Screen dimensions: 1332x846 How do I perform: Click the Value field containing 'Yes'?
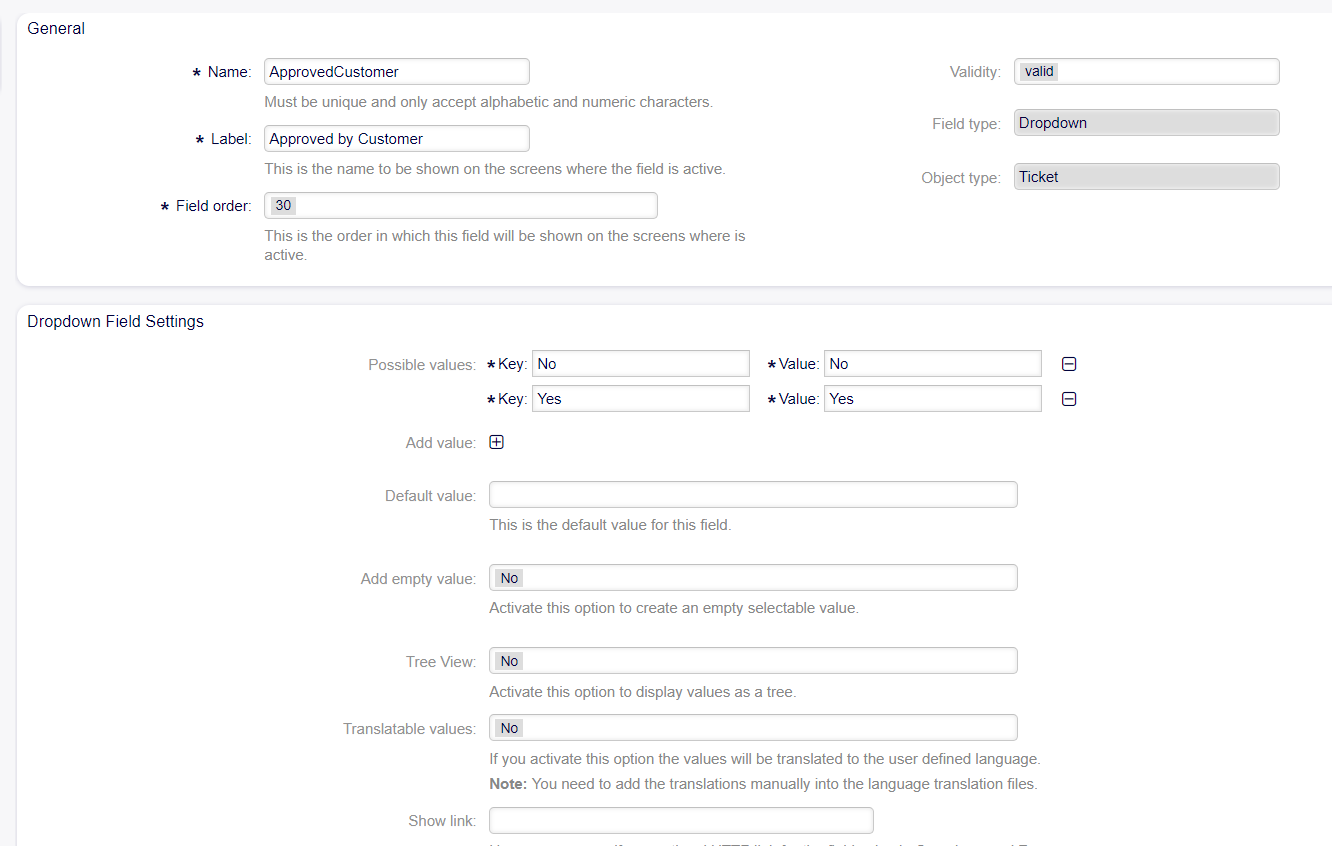pos(932,399)
